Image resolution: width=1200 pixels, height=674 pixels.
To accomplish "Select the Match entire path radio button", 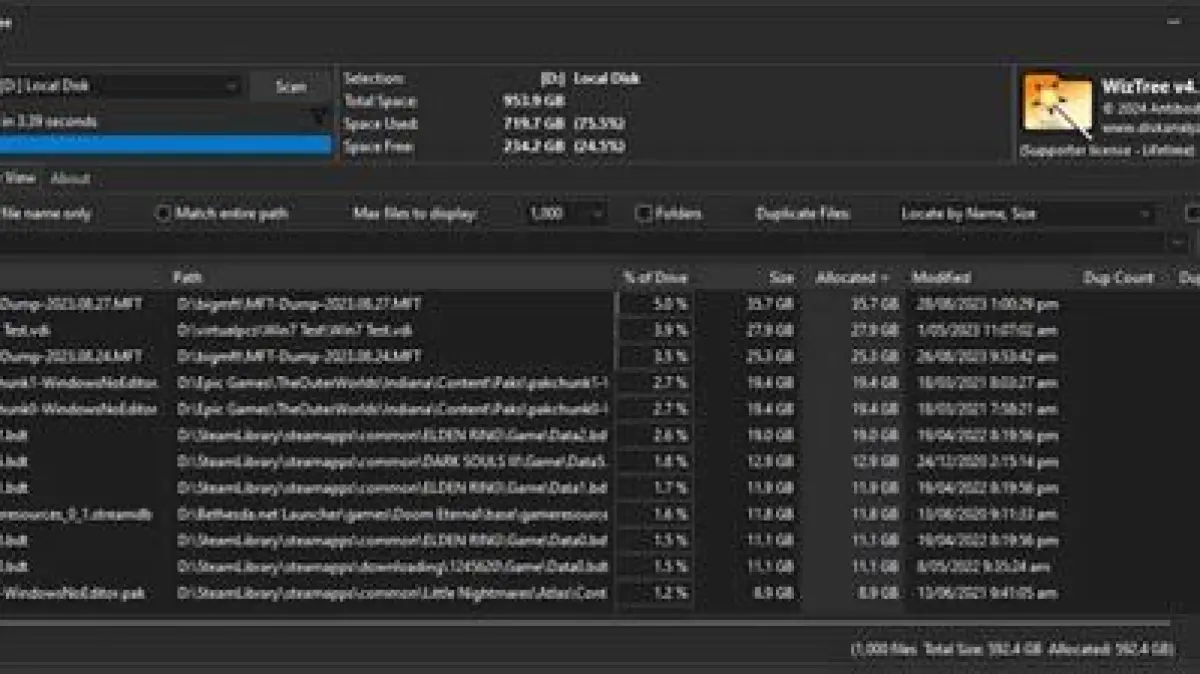I will (164, 213).
